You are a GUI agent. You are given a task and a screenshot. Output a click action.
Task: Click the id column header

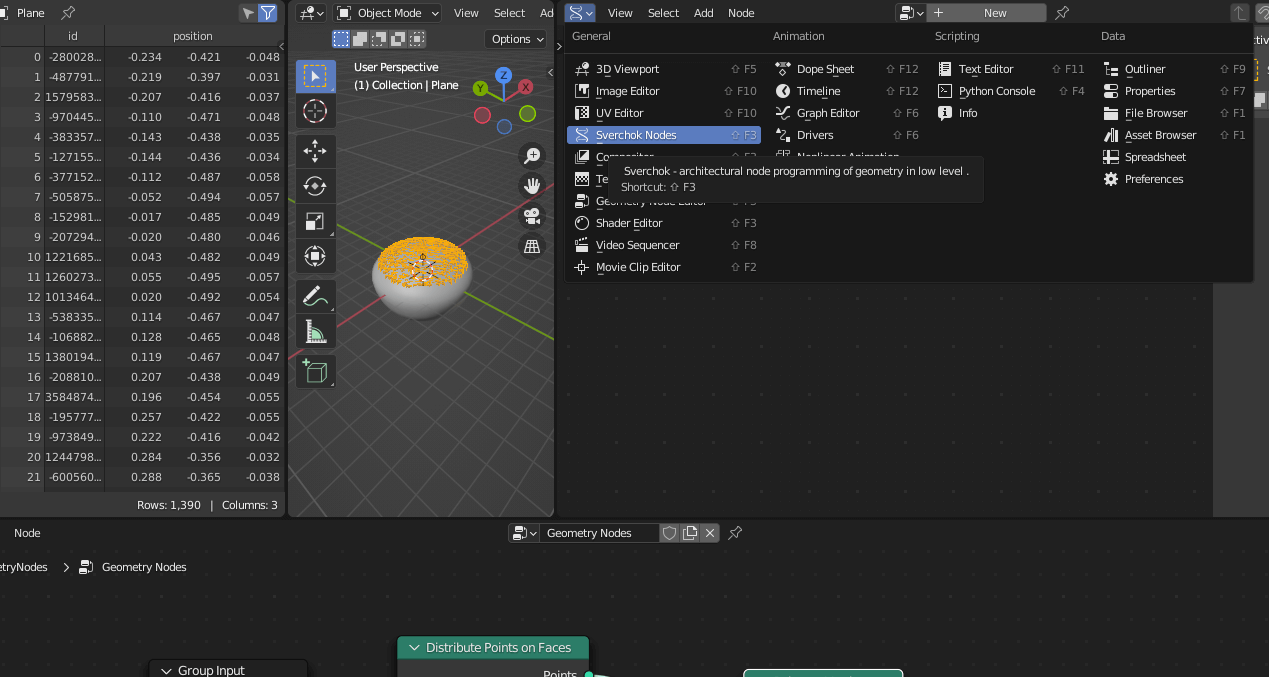pos(73,36)
